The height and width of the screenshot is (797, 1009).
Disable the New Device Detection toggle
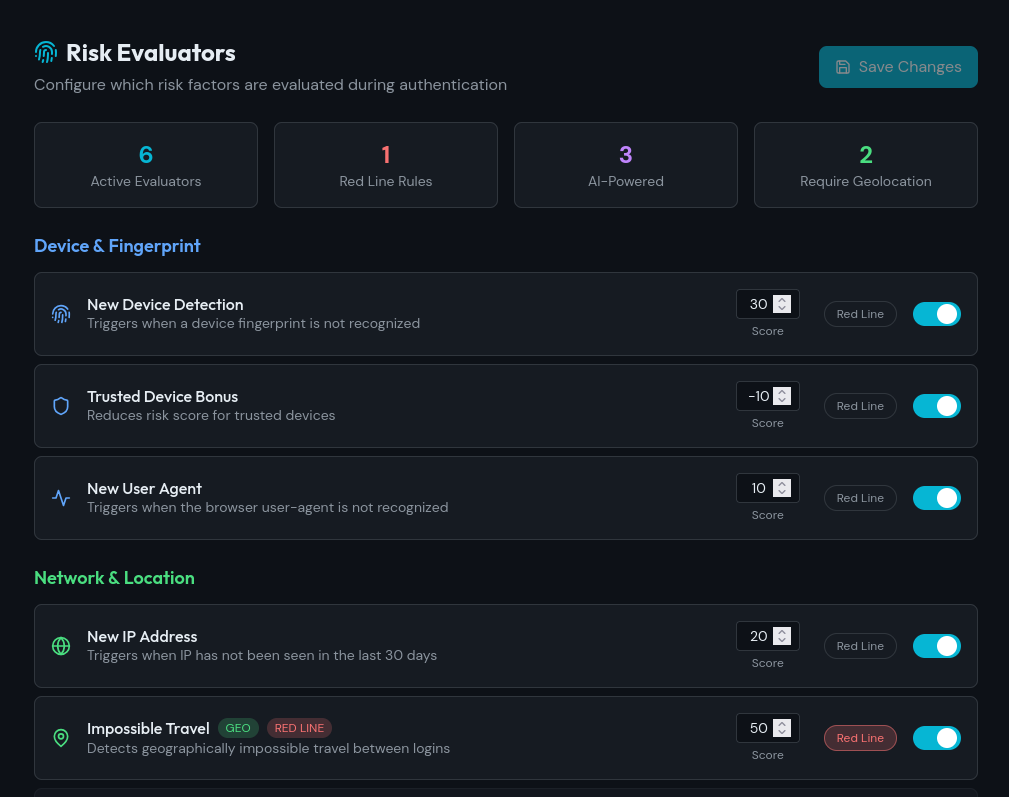pyautogui.click(x=936, y=314)
